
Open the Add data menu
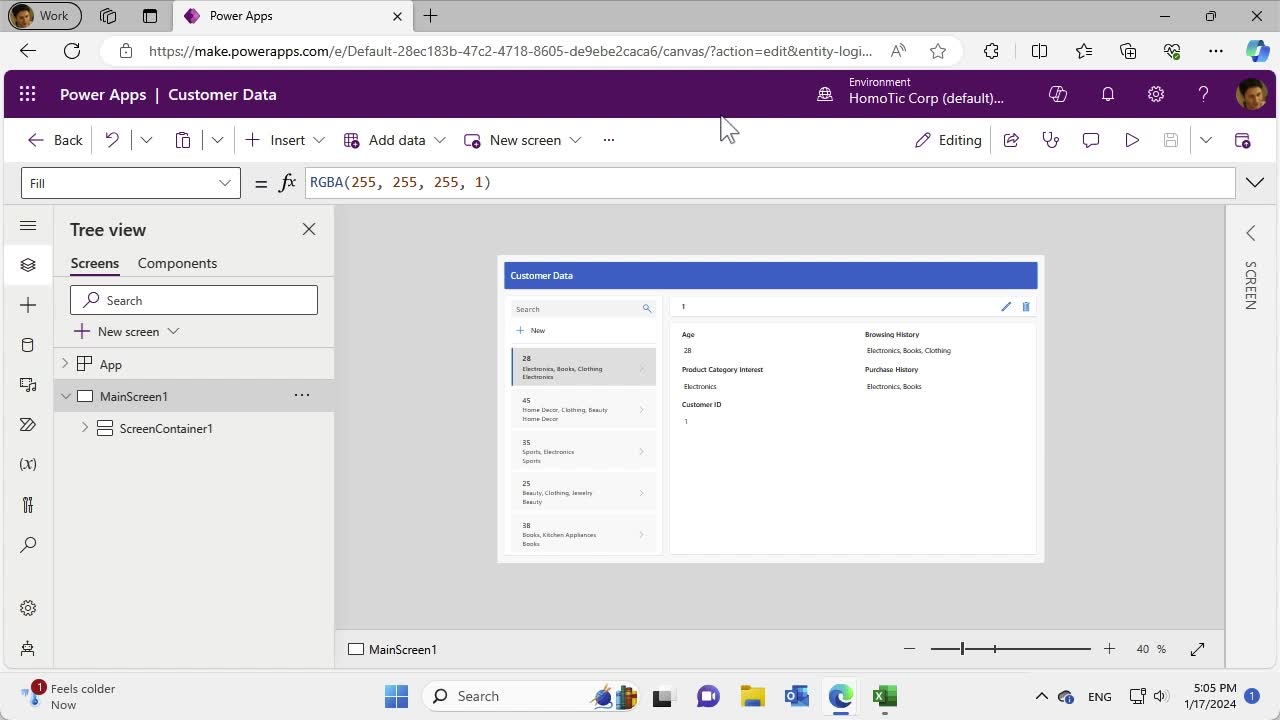coord(395,140)
